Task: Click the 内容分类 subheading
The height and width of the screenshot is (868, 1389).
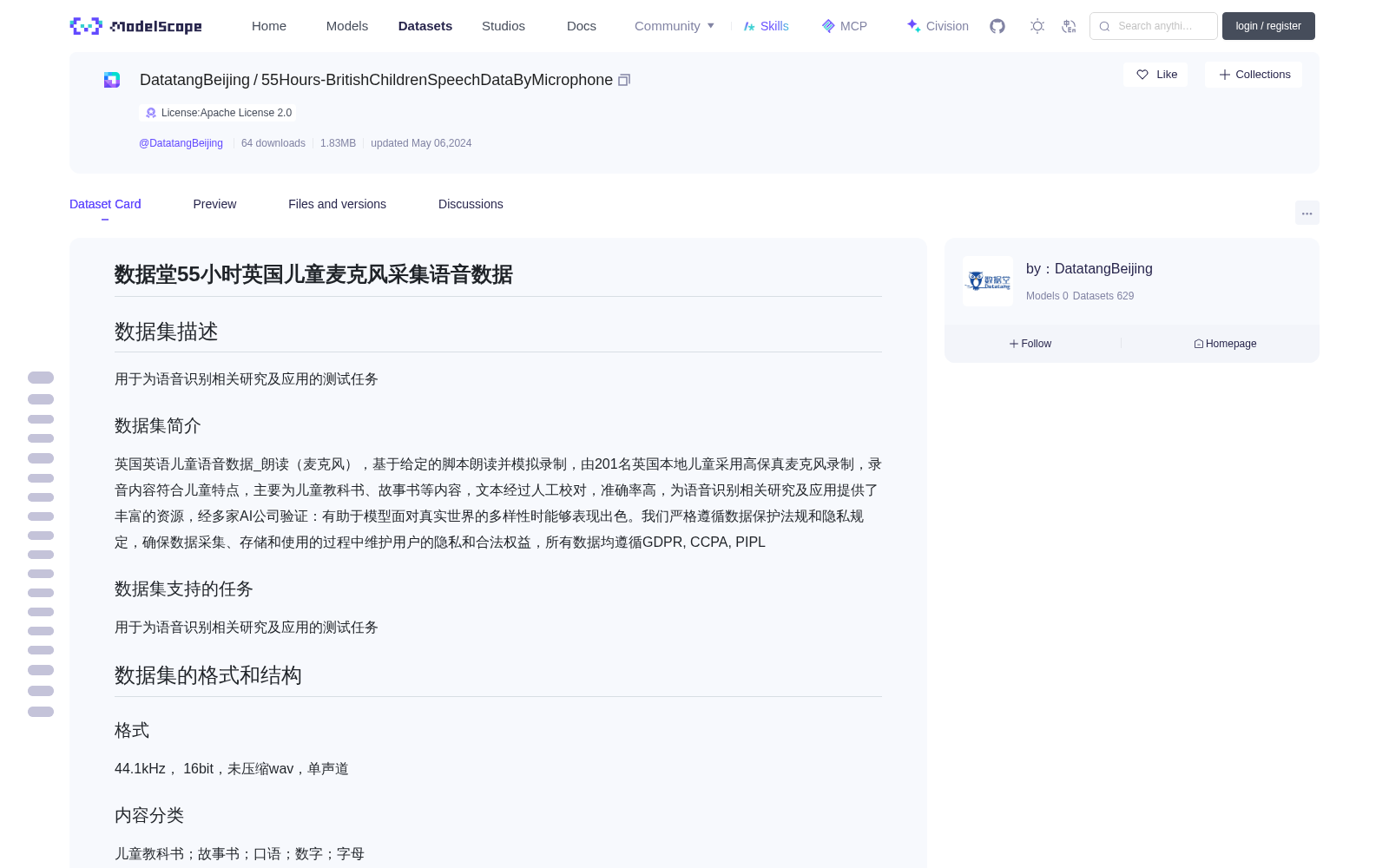Action: (x=149, y=815)
